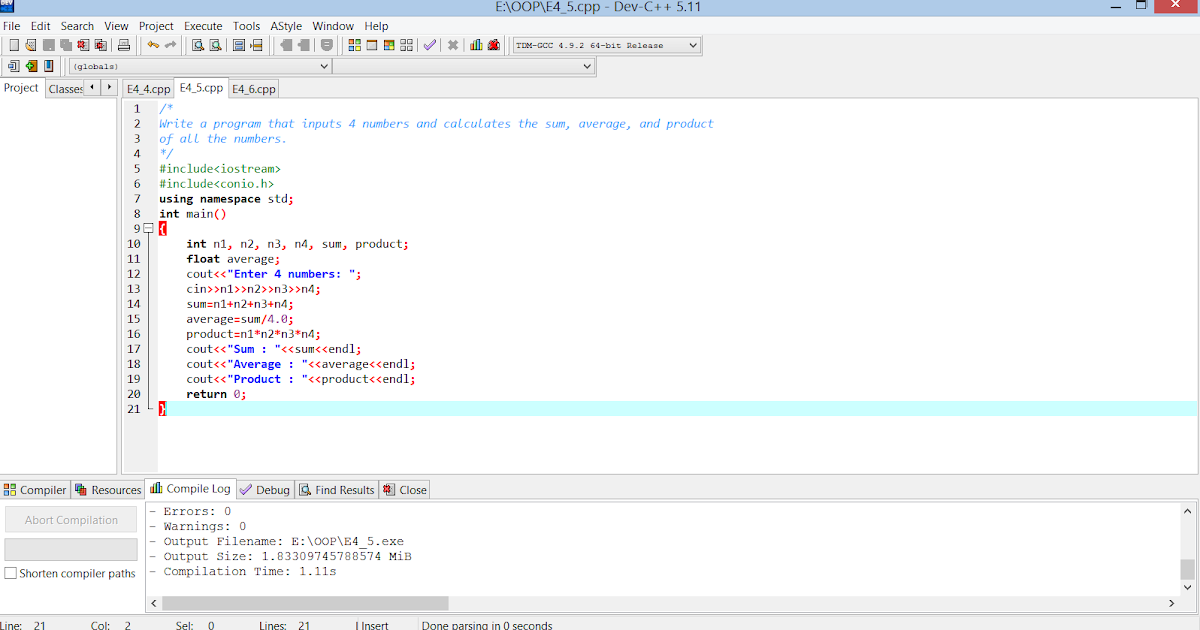Click the Close bottom panel tab
This screenshot has width=1200, height=630.
point(405,490)
